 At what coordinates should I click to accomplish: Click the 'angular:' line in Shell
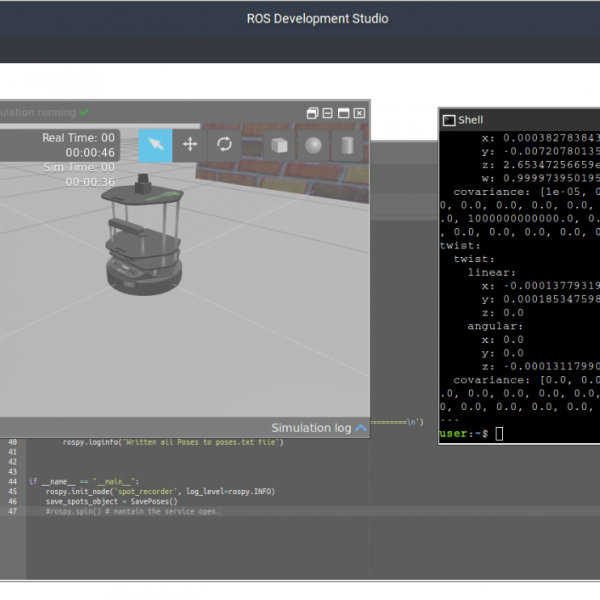pos(495,326)
